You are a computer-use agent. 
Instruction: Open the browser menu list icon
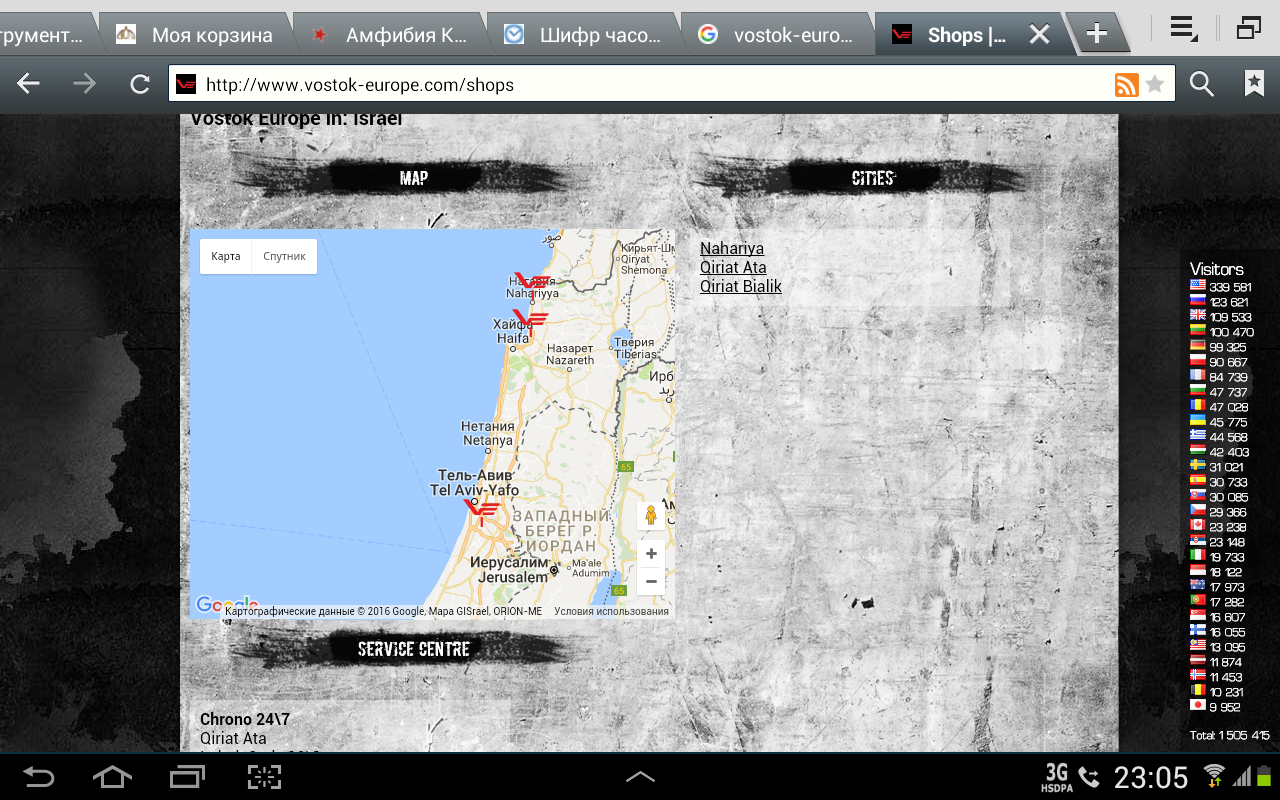pyautogui.click(x=1184, y=30)
